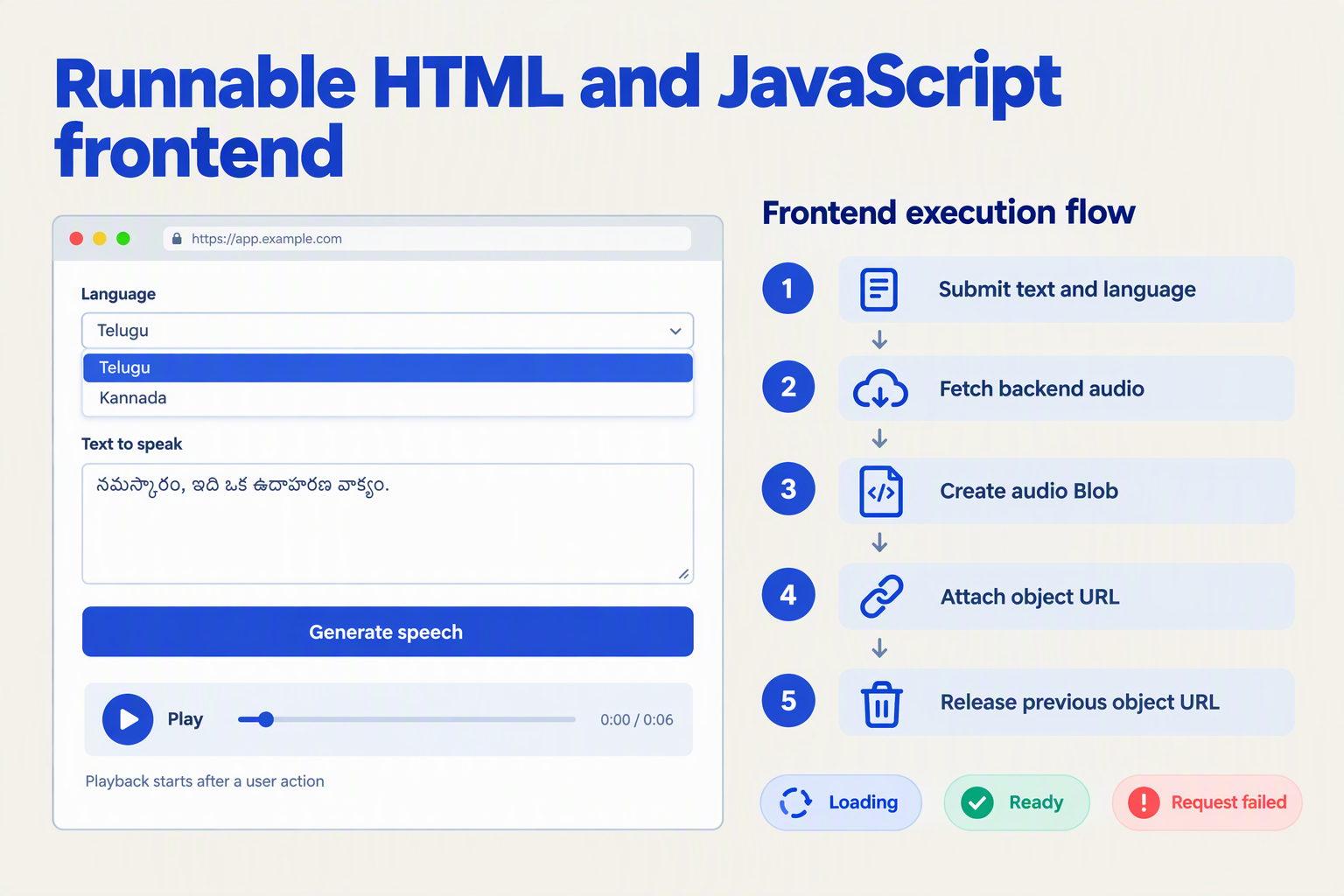The width and height of the screenshot is (1344, 896).
Task: Choose the highlighted Telugu option in the list
Action: [x=388, y=367]
